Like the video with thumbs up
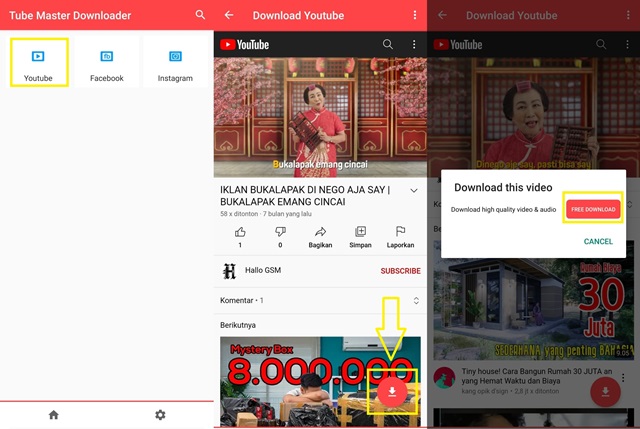The width and height of the screenshot is (640, 429). (x=240, y=232)
